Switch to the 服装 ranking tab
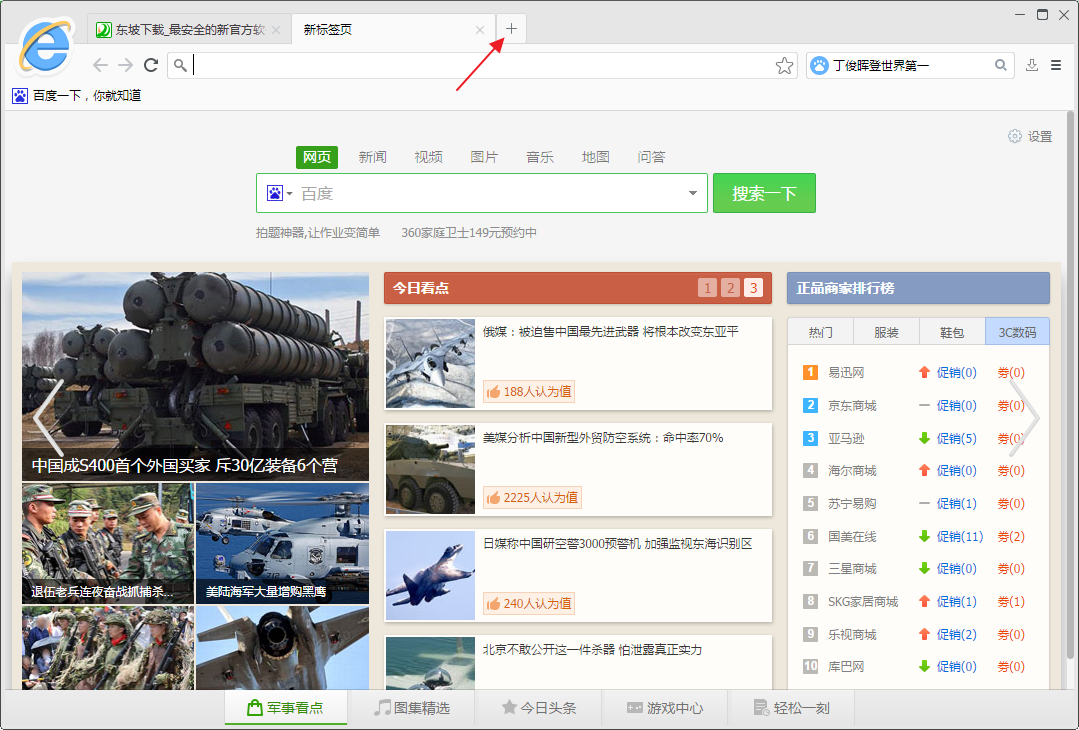Viewport: 1079px width, 730px height. 886,332
